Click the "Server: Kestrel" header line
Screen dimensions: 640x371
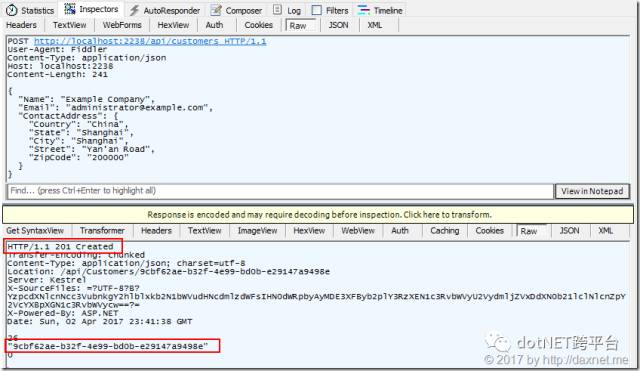tap(47, 280)
